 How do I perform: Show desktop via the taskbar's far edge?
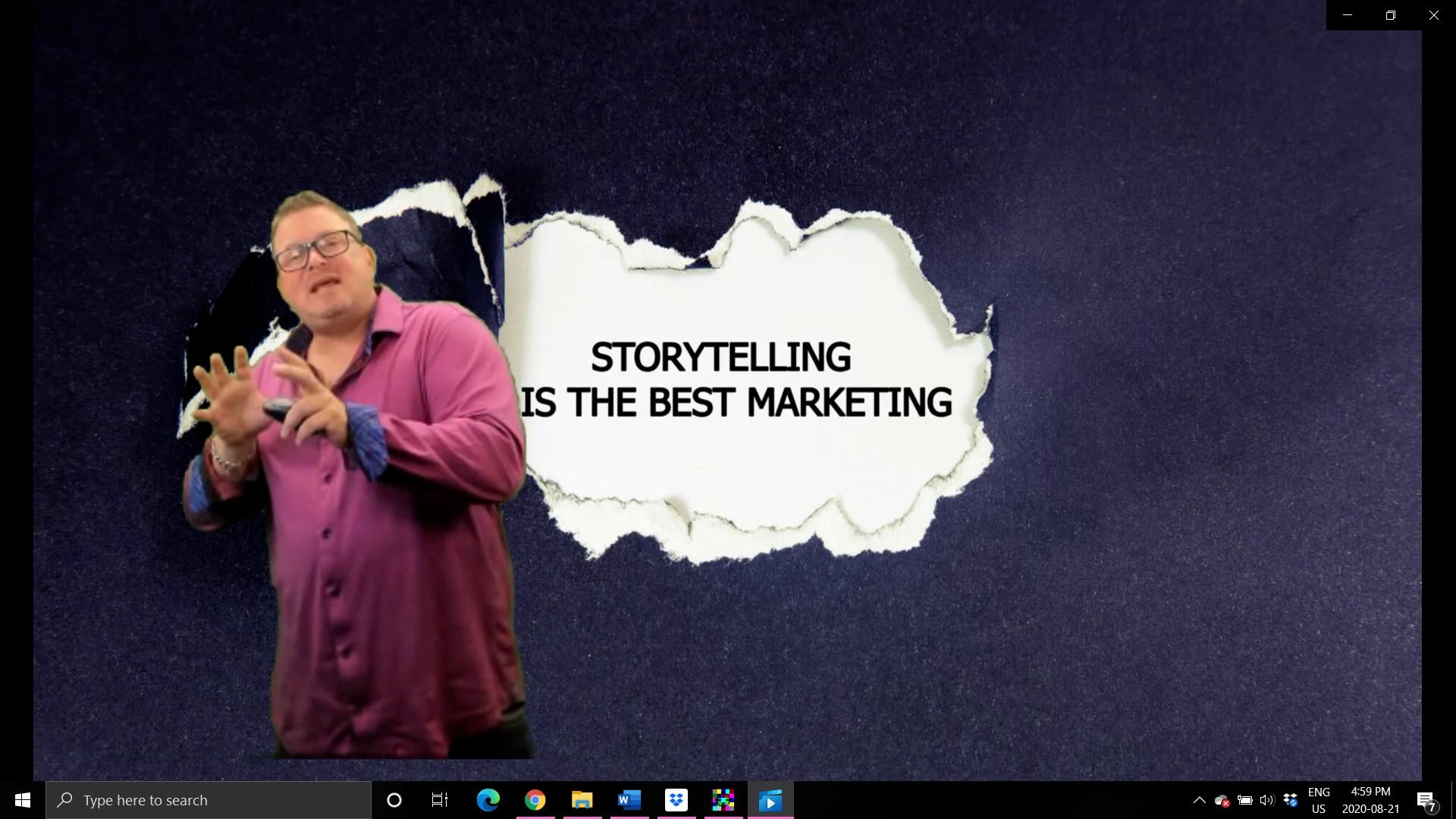pos(1453,800)
